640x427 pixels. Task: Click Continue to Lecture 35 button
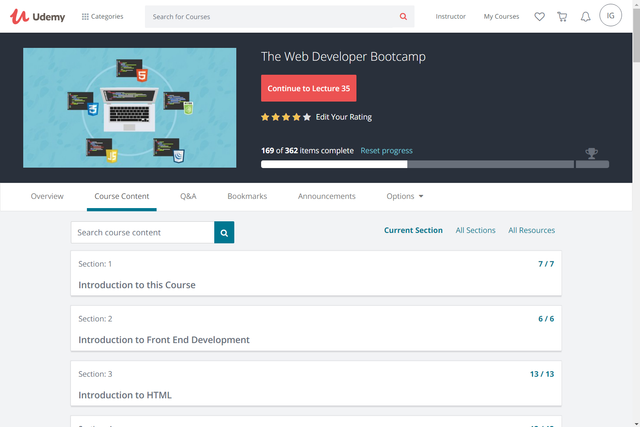tap(309, 88)
